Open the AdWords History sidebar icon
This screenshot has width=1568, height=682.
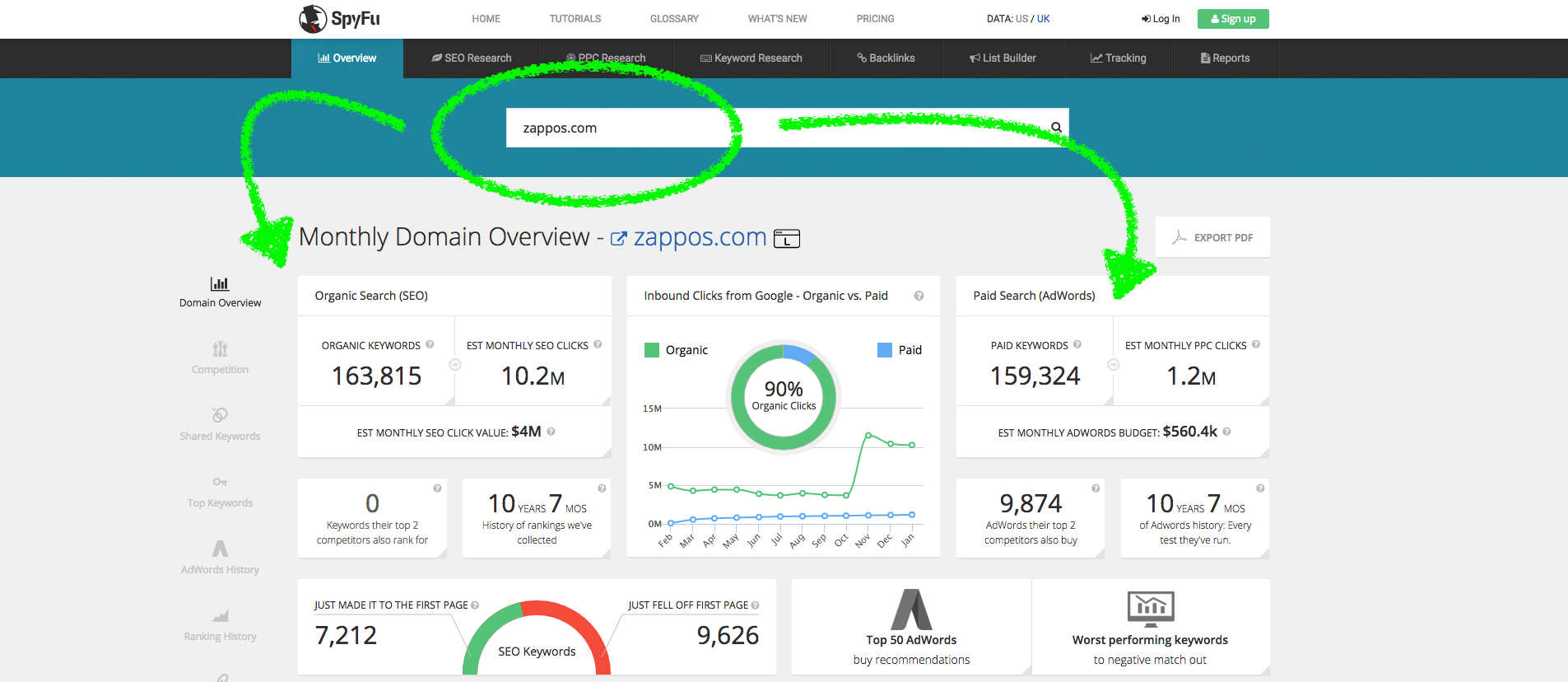[220, 549]
